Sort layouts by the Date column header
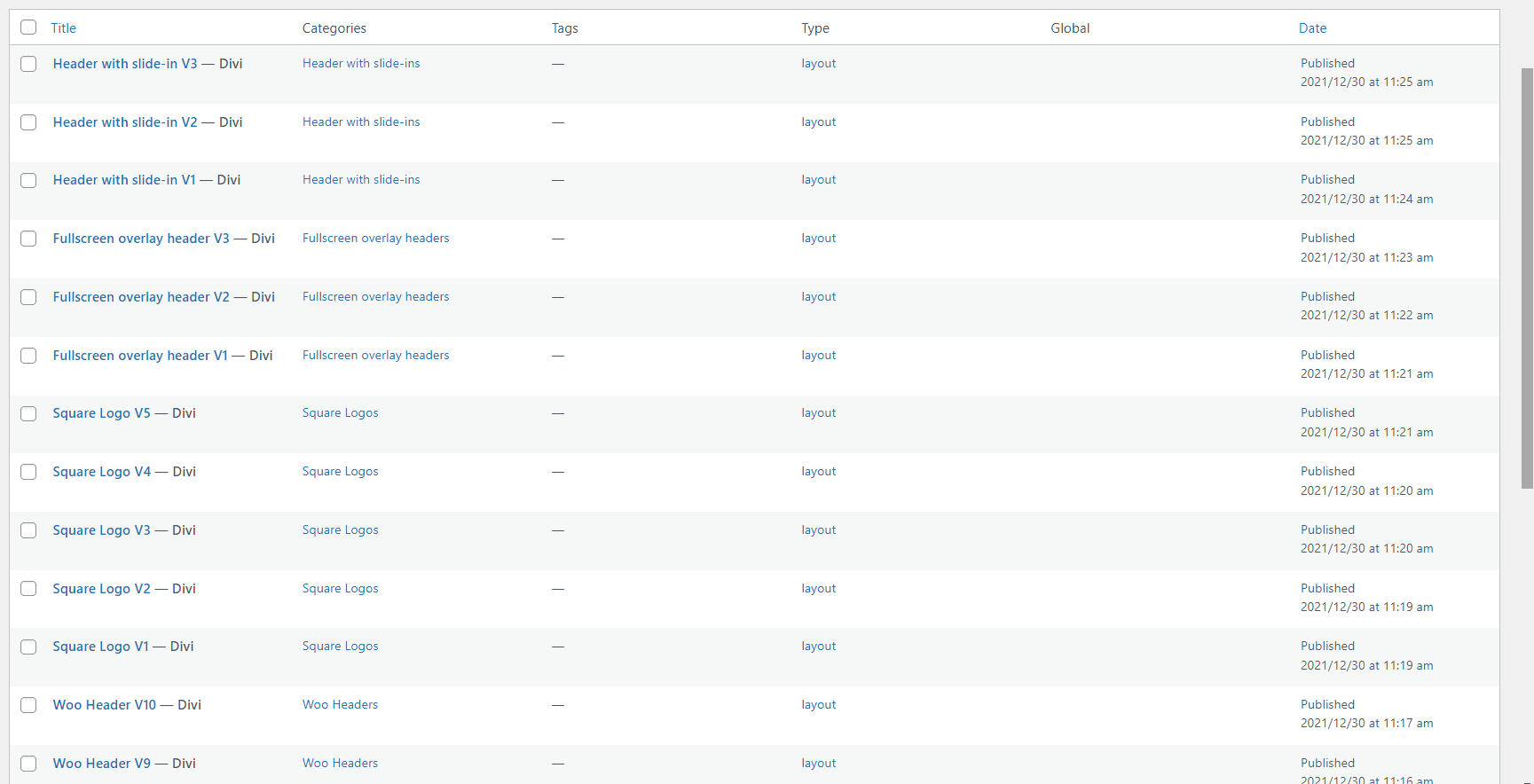Screen dimensions: 1534x784 (1312, 28)
